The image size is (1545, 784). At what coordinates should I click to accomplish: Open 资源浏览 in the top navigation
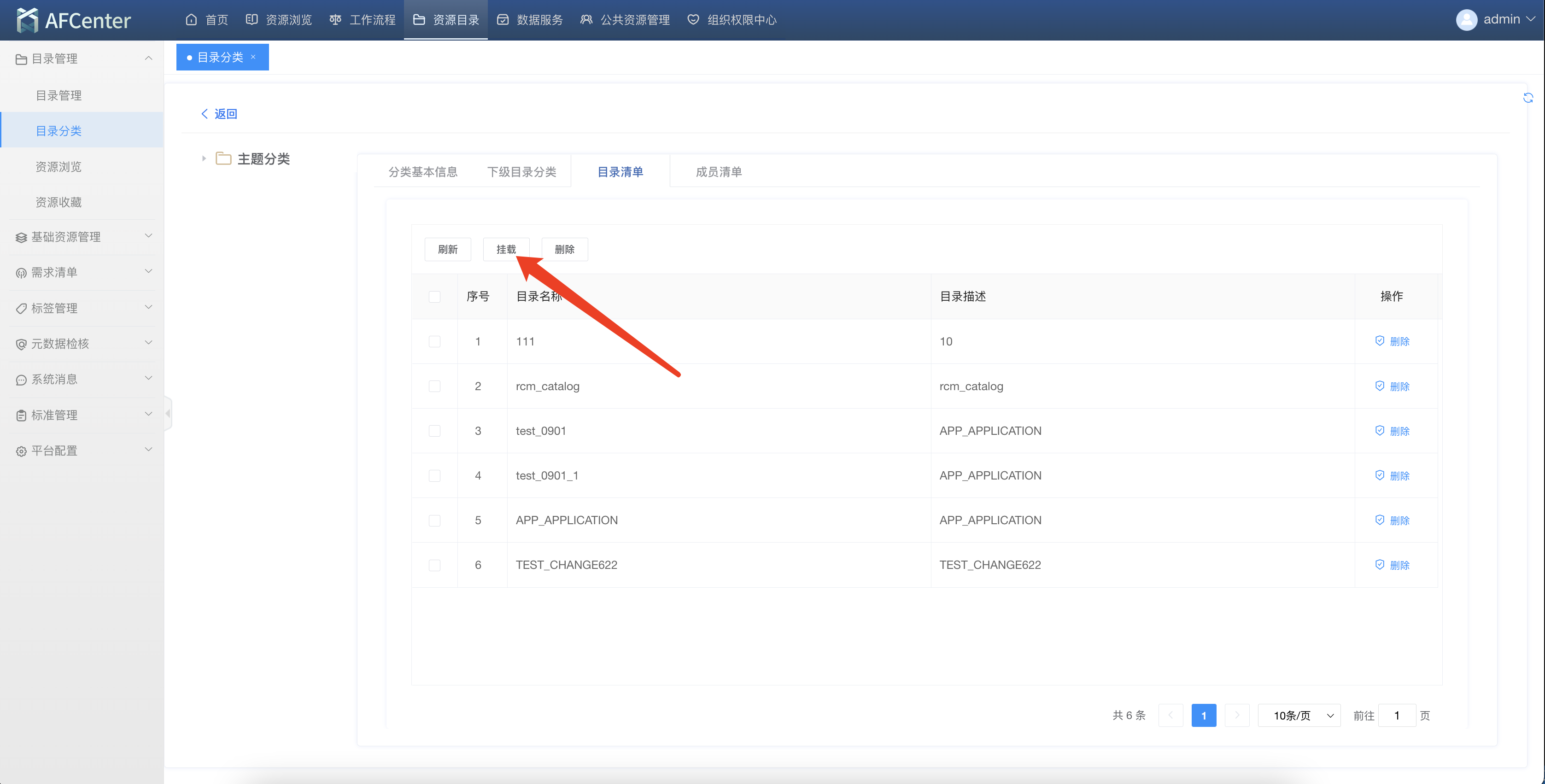click(279, 20)
